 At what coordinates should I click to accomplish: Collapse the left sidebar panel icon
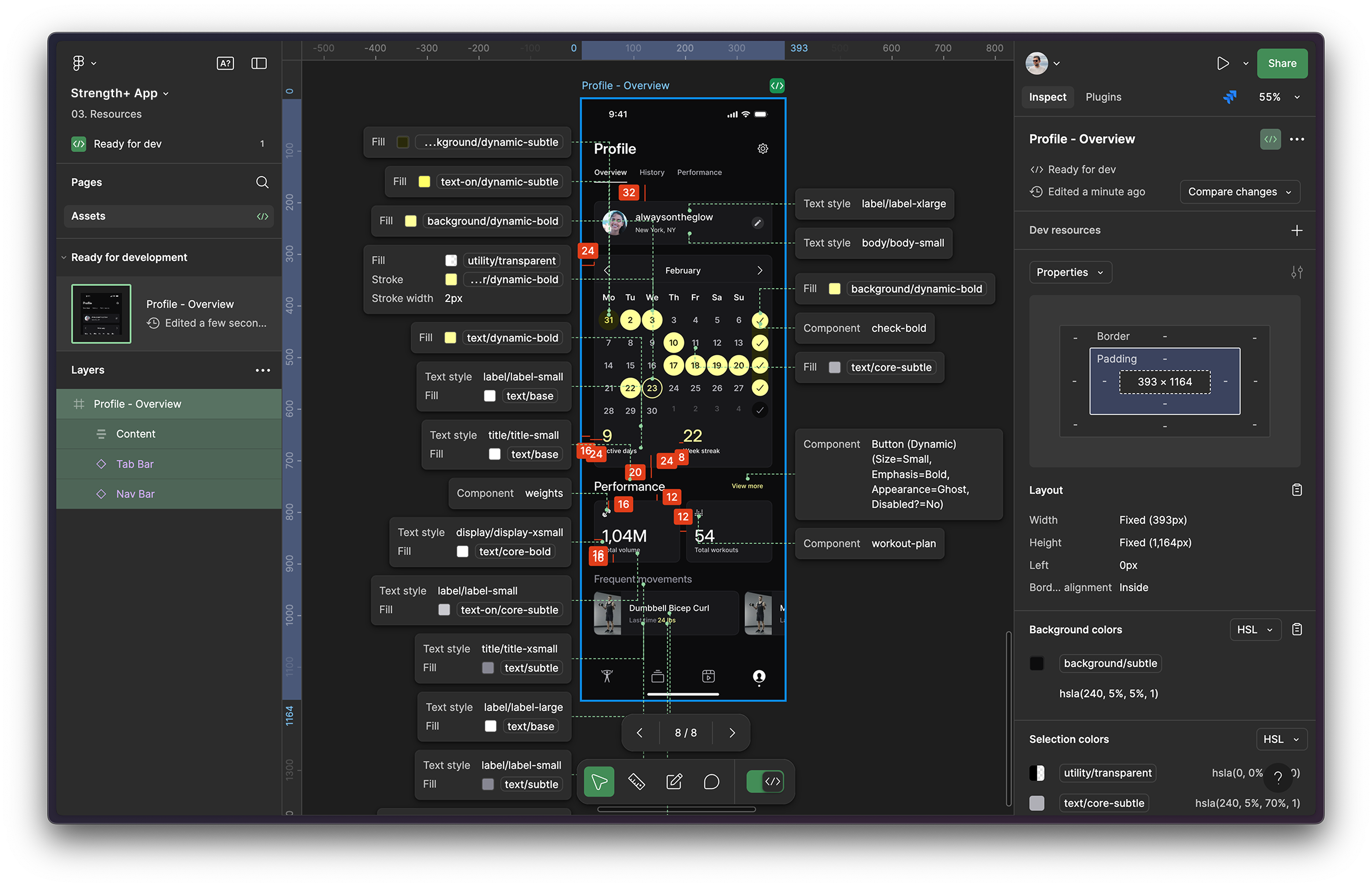(259, 63)
